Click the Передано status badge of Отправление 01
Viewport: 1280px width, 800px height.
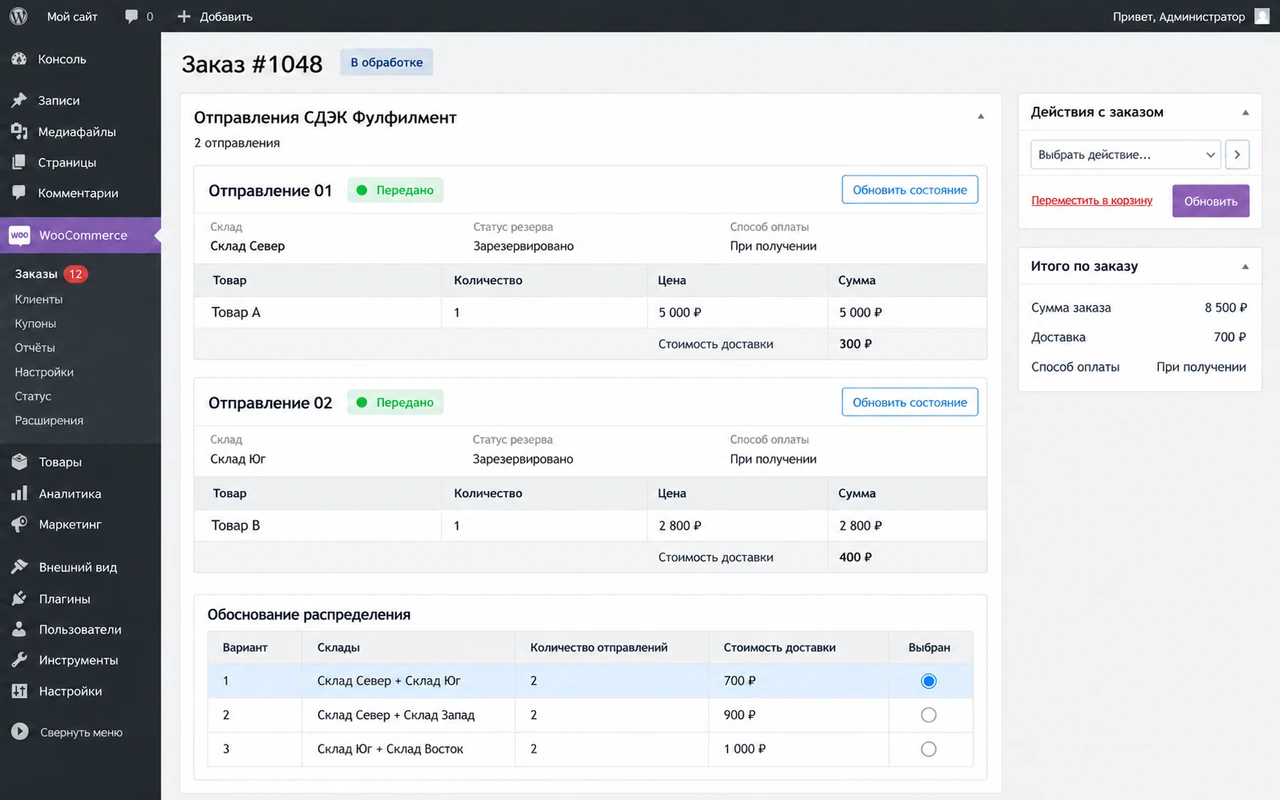tap(395, 190)
